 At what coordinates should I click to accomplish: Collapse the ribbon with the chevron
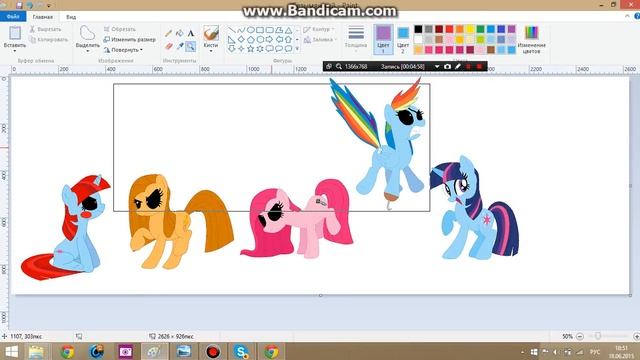627,16
